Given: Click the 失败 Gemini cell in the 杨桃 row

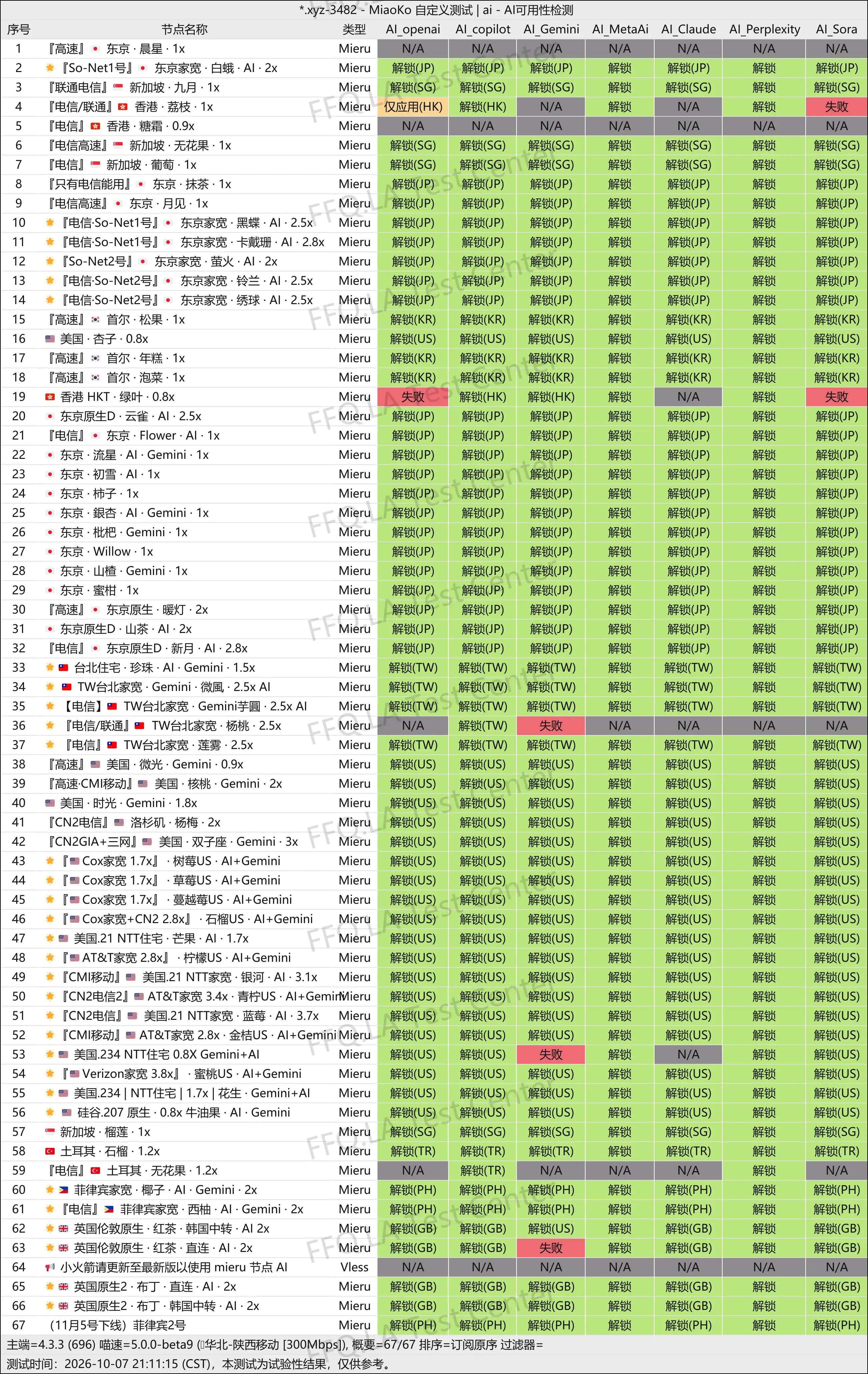Looking at the screenshot, I should 551,726.
